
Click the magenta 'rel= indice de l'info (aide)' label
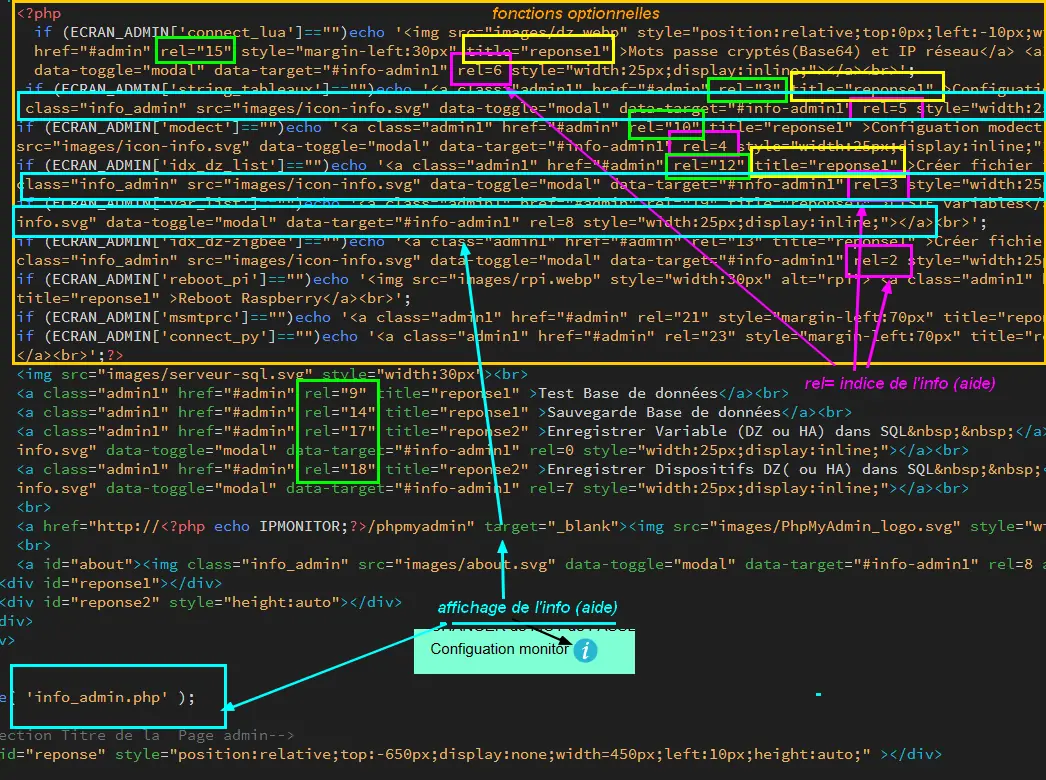coord(900,384)
